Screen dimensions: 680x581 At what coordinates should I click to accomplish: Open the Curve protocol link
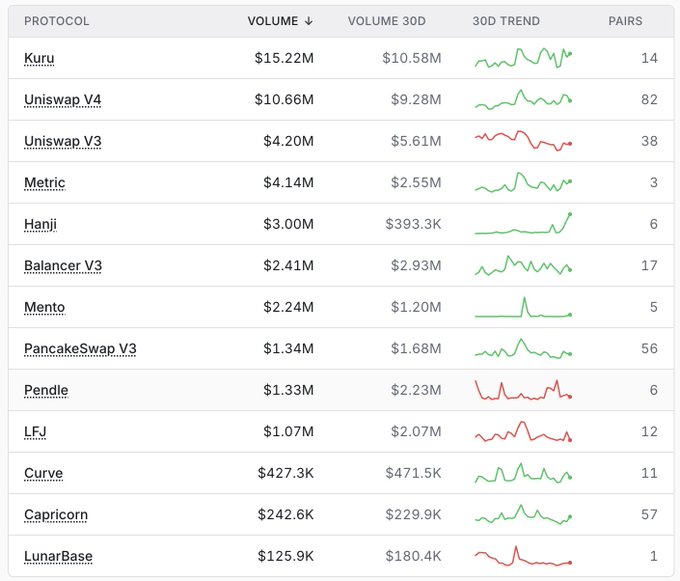tap(43, 473)
